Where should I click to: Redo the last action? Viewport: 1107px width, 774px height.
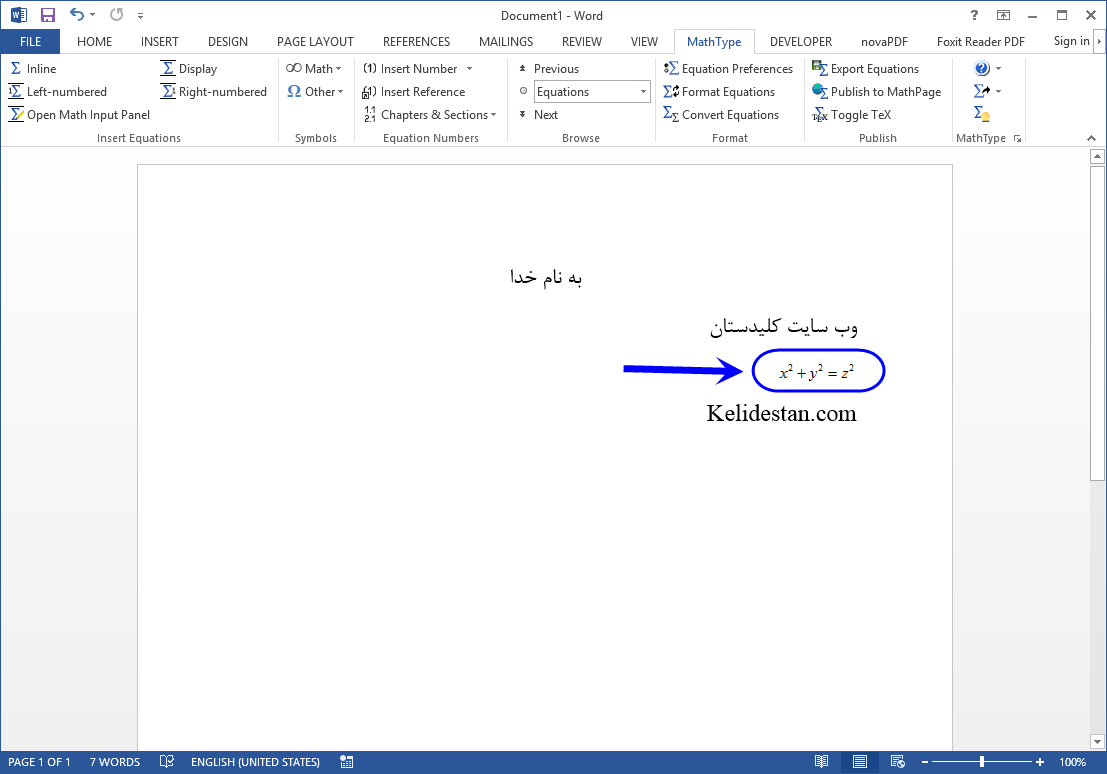coord(116,15)
